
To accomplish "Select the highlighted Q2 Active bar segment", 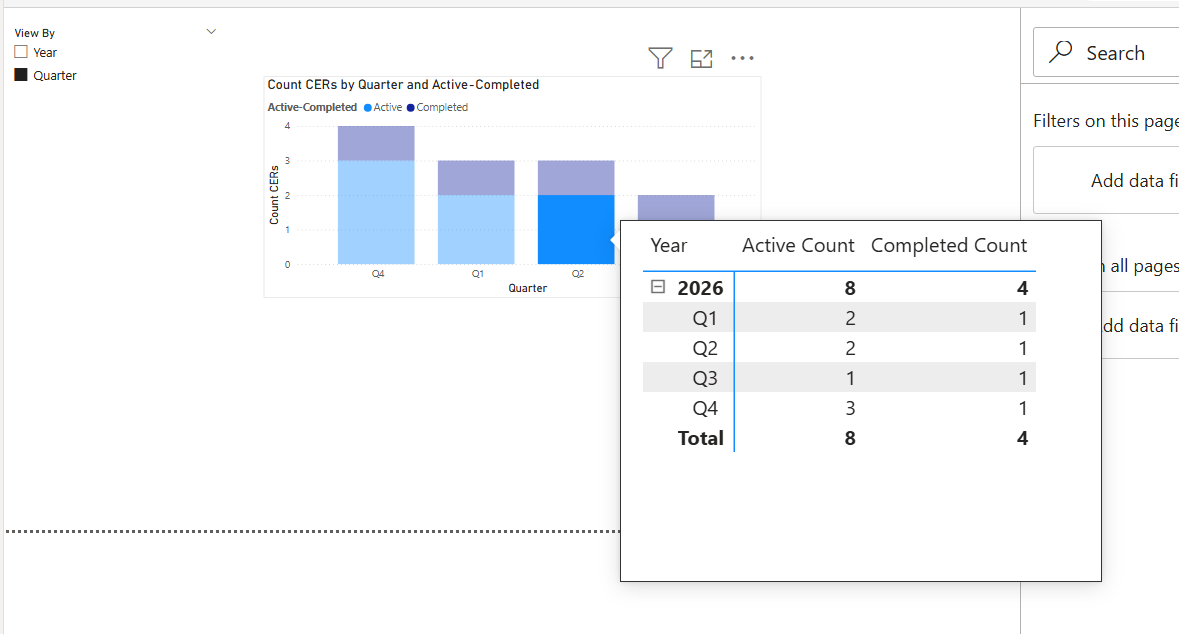I will 576,229.
